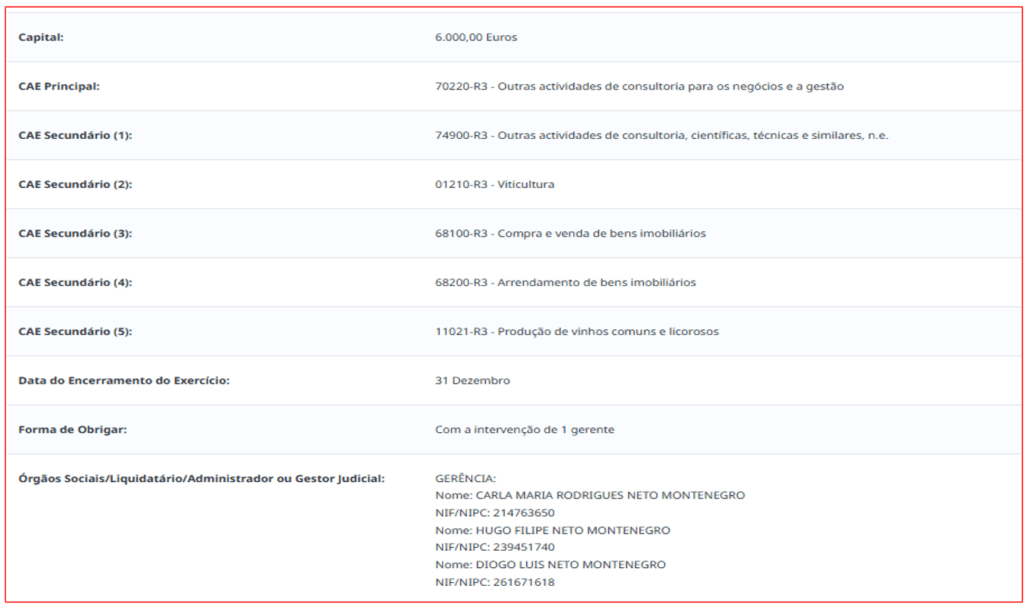Click the 68200-R3 Arrendamento entry
Viewport: 1024px width, 606px height.
[565, 283]
